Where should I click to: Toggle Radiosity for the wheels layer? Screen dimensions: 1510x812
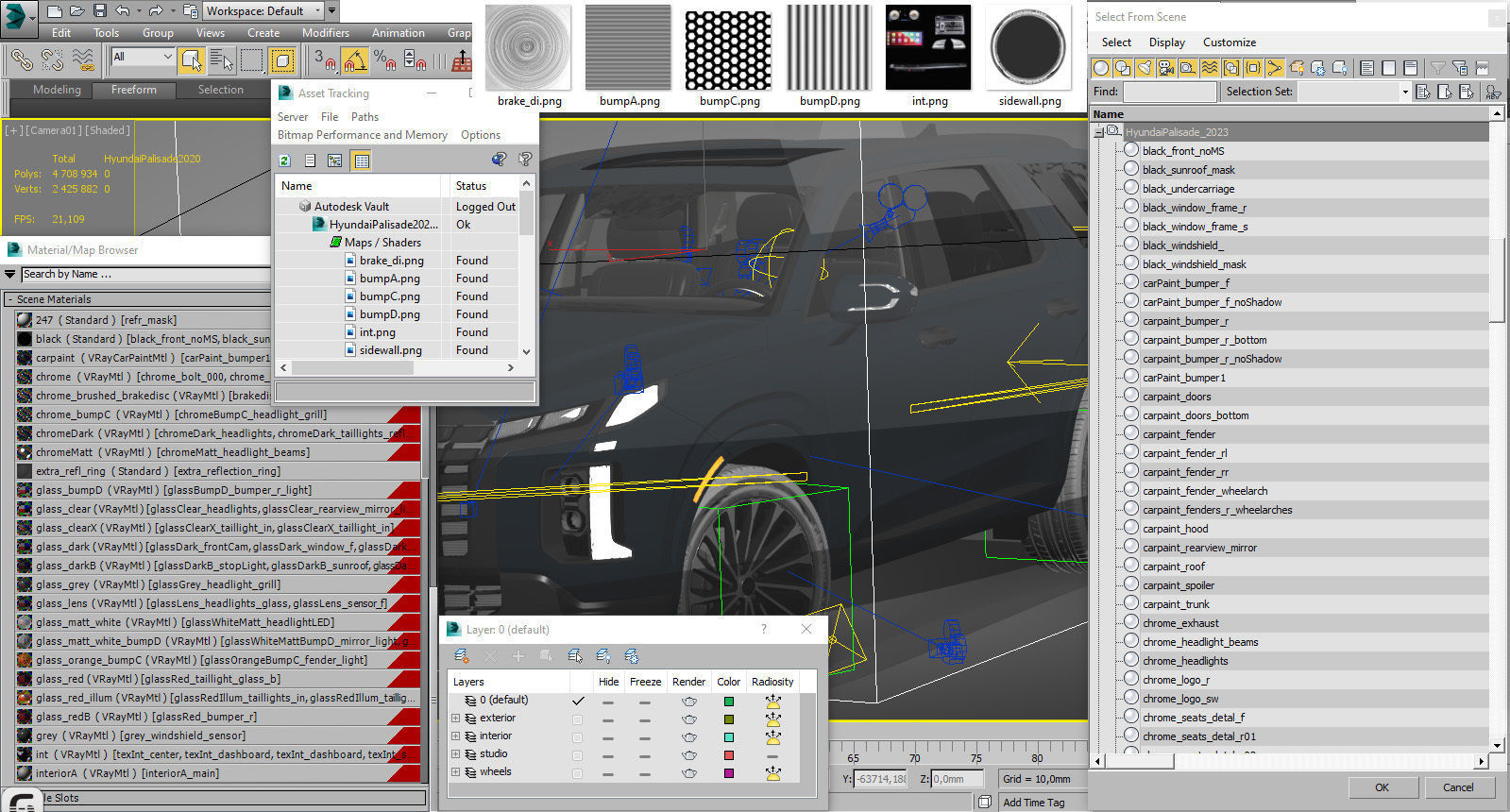point(772,773)
